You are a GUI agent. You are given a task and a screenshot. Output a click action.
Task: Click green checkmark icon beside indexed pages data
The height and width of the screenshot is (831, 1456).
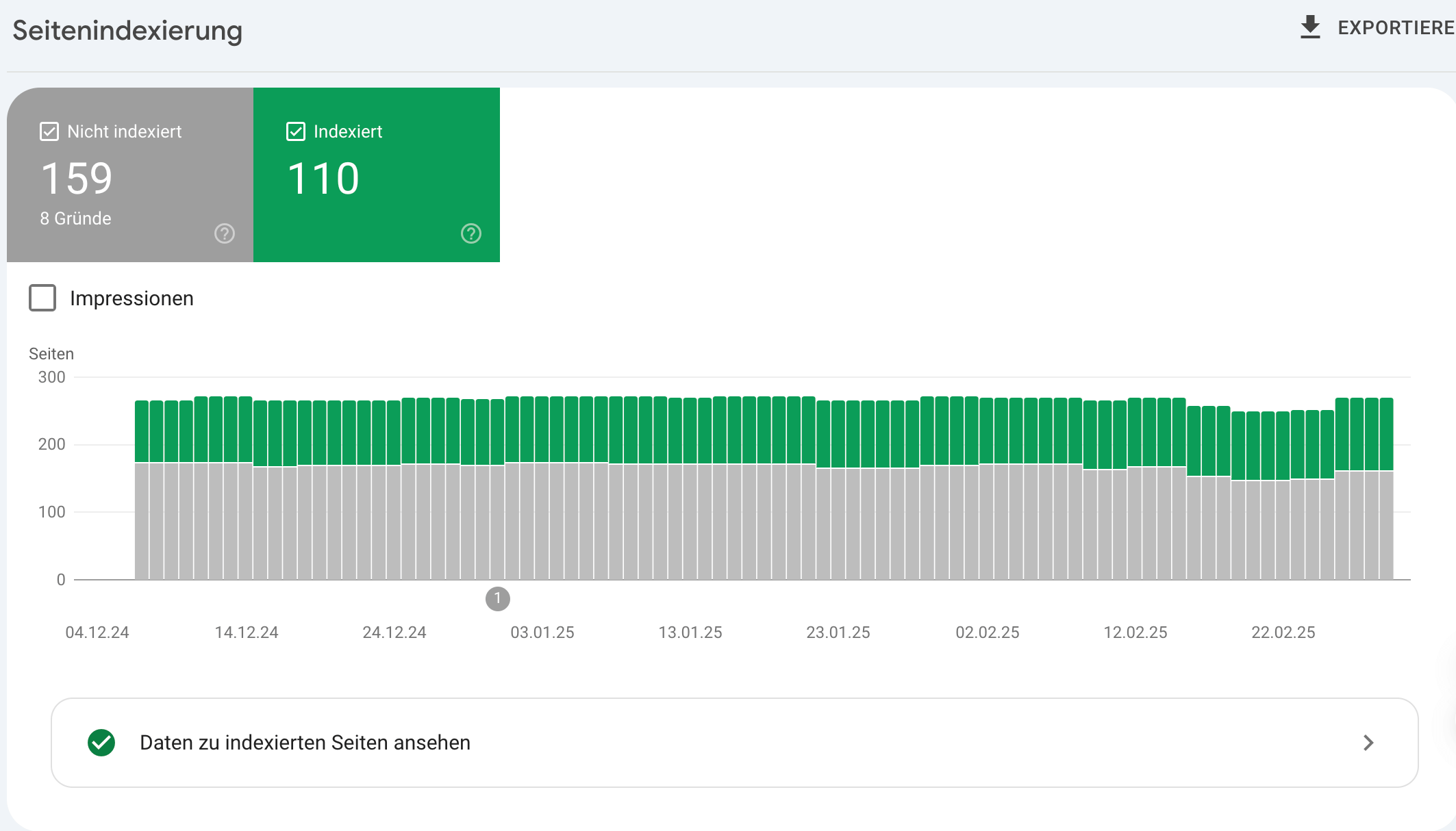101,743
